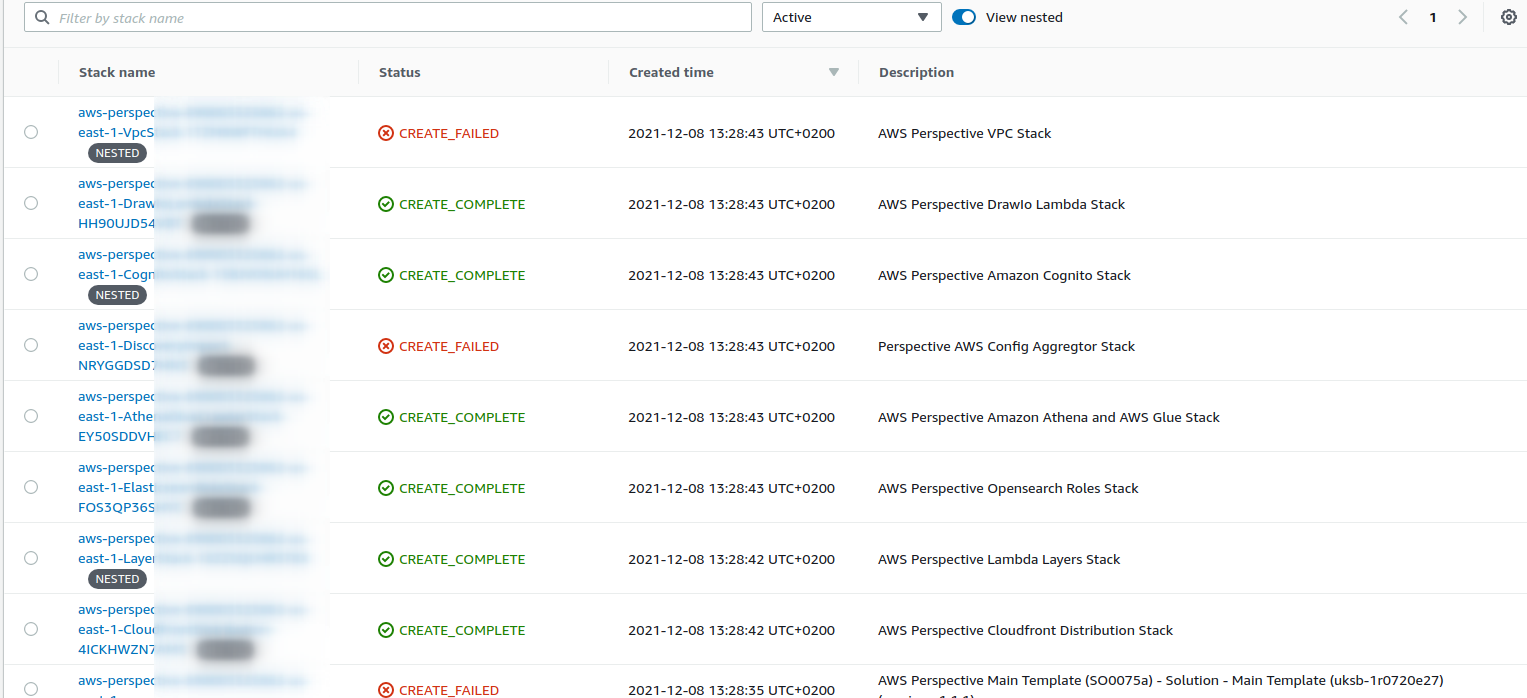Toggle the View nested switch
This screenshot has height=698, width=1527.
tap(964, 17)
